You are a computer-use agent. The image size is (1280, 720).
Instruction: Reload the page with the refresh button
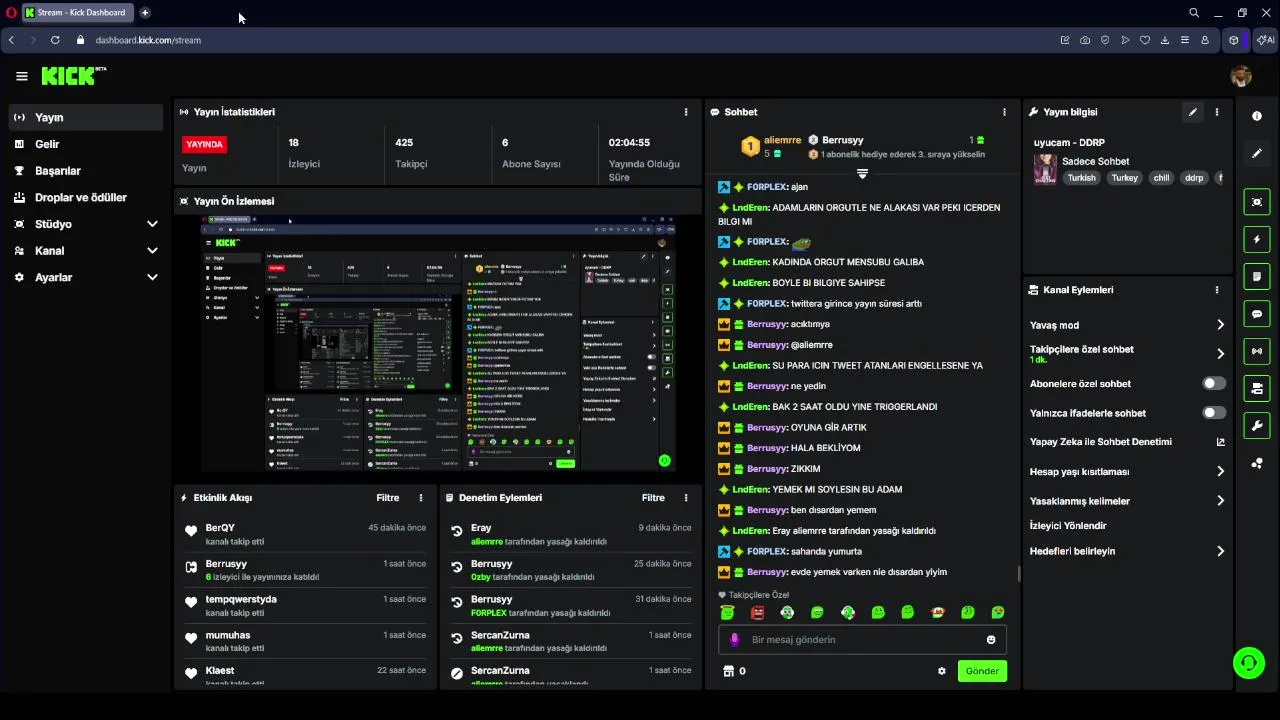[x=55, y=40]
